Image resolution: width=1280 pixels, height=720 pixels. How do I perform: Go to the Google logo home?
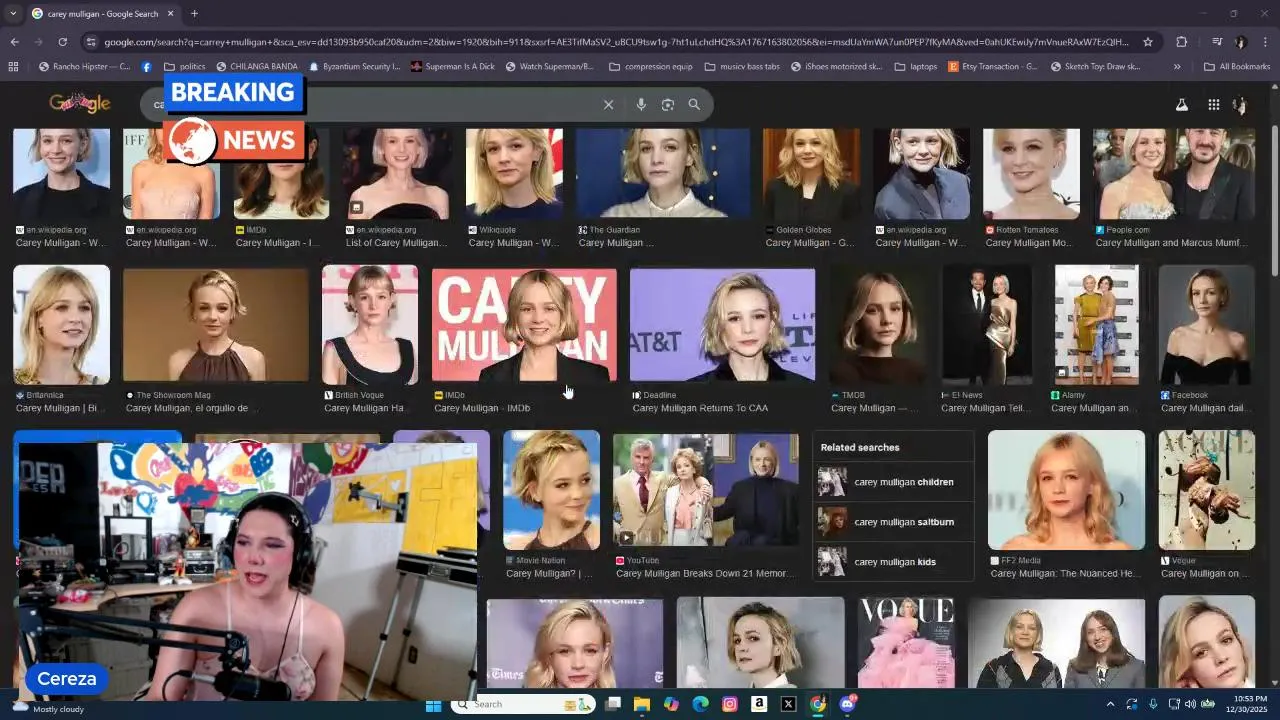click(x=79, y=103)
